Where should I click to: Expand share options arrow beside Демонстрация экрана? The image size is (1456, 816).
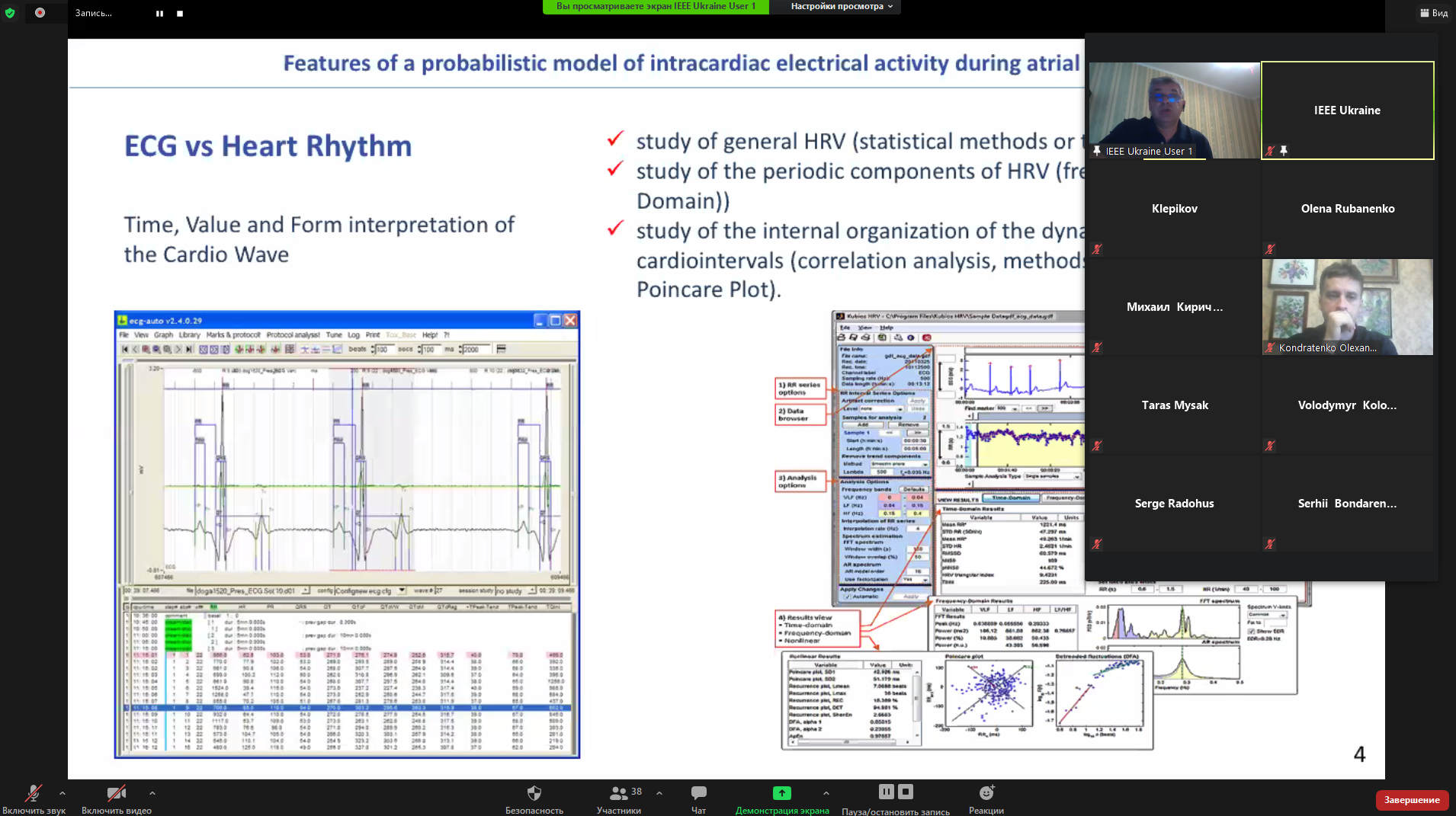click(x=826, y=793)
